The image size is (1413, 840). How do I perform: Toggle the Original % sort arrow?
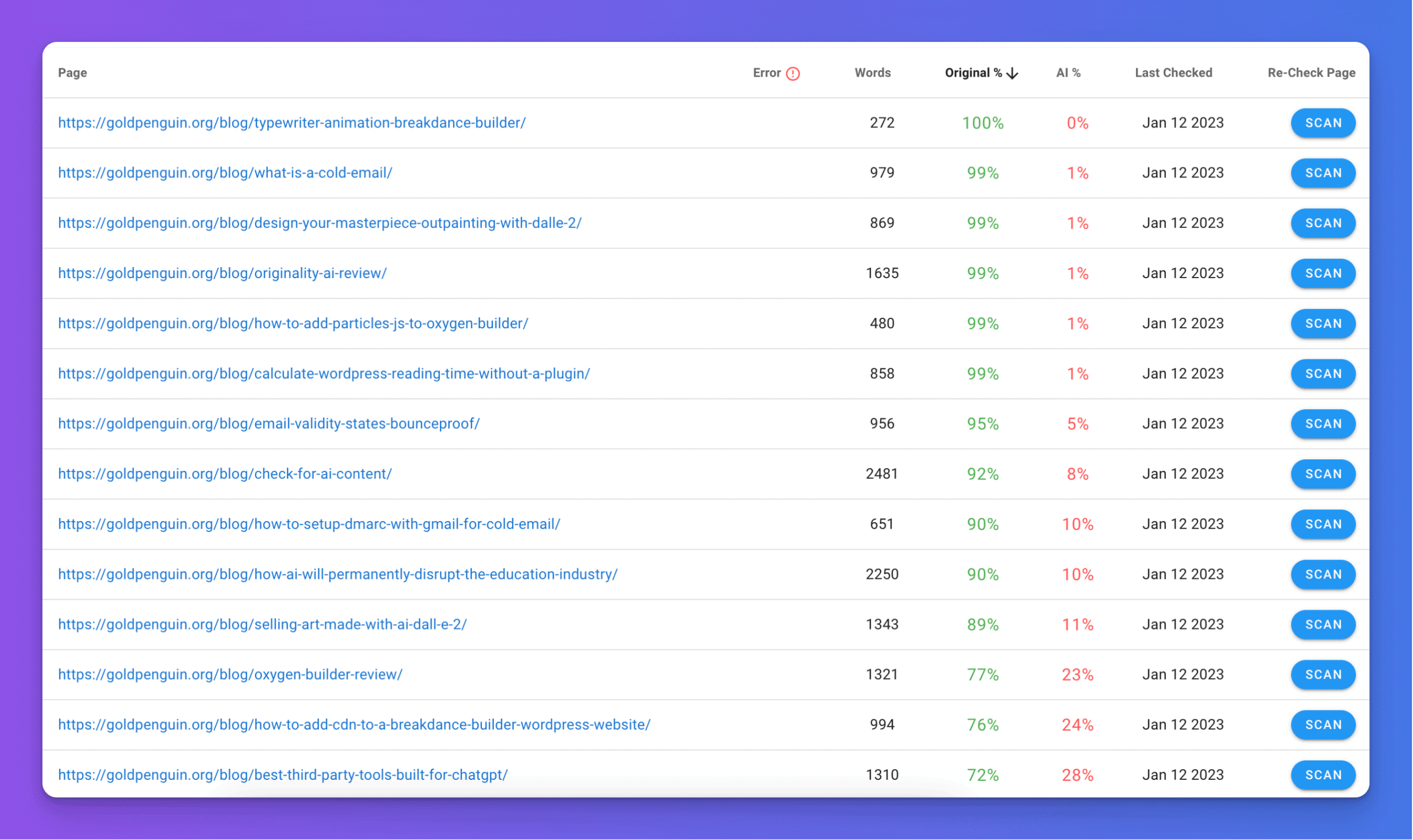(1012, 73)
